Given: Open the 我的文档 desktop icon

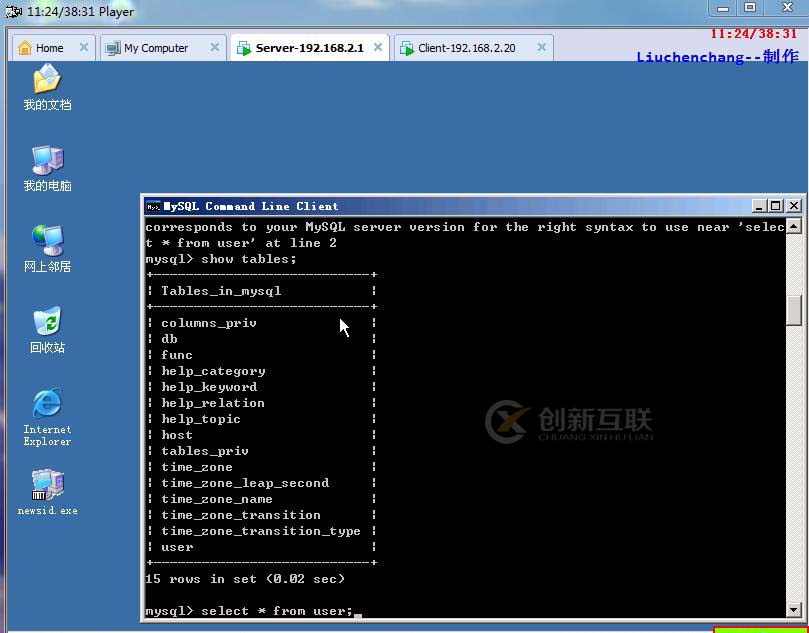Looking at the screenshot, I should coord(47,87).
